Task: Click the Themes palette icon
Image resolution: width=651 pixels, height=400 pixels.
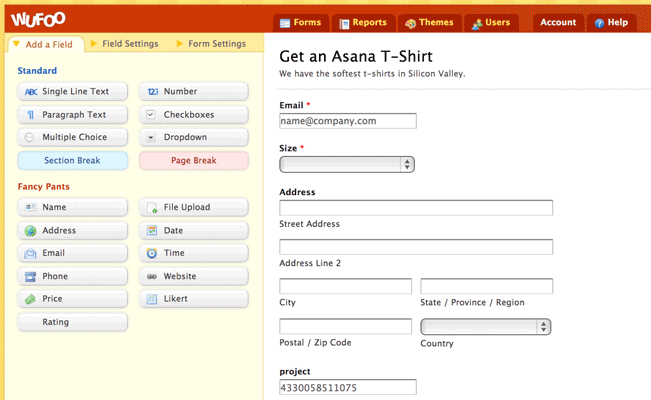Action: 410,24
